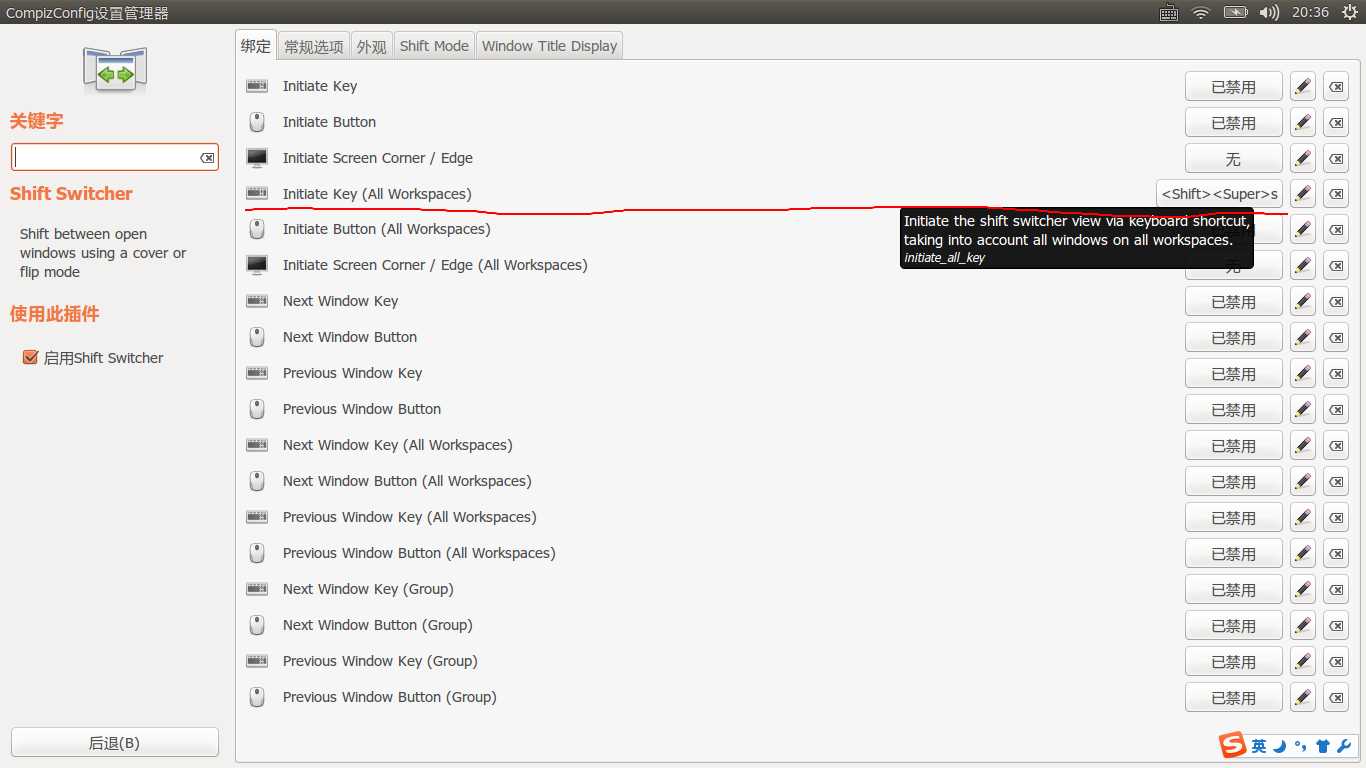
Task: Edit Next Window Key (All Workspaces) pencil icon
Action: coord(1302,446)
